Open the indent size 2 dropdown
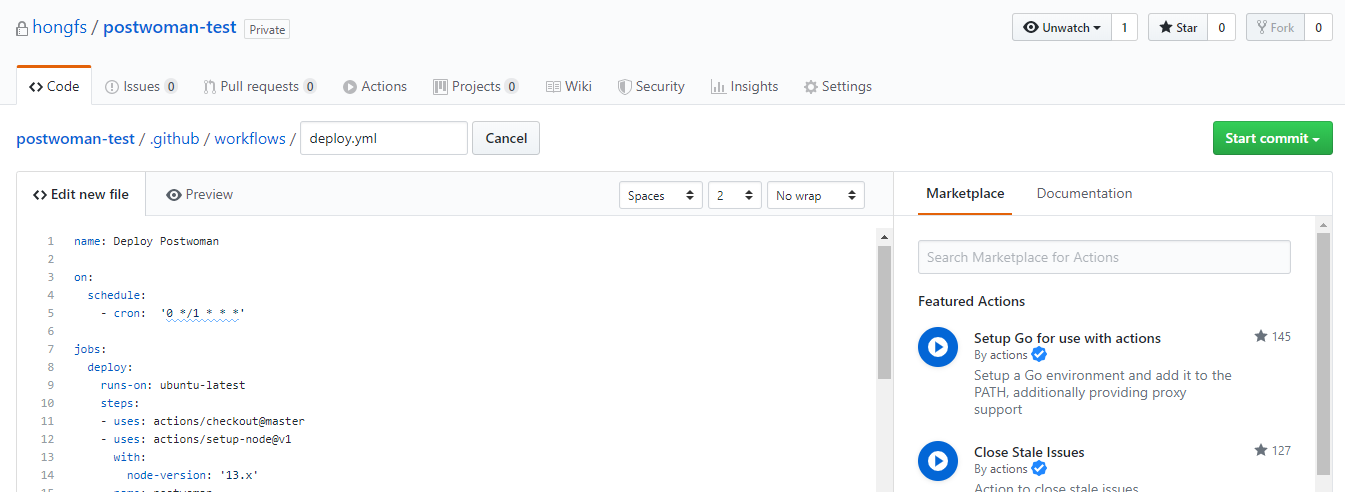The image size is (1345, 492). [735, 195]
